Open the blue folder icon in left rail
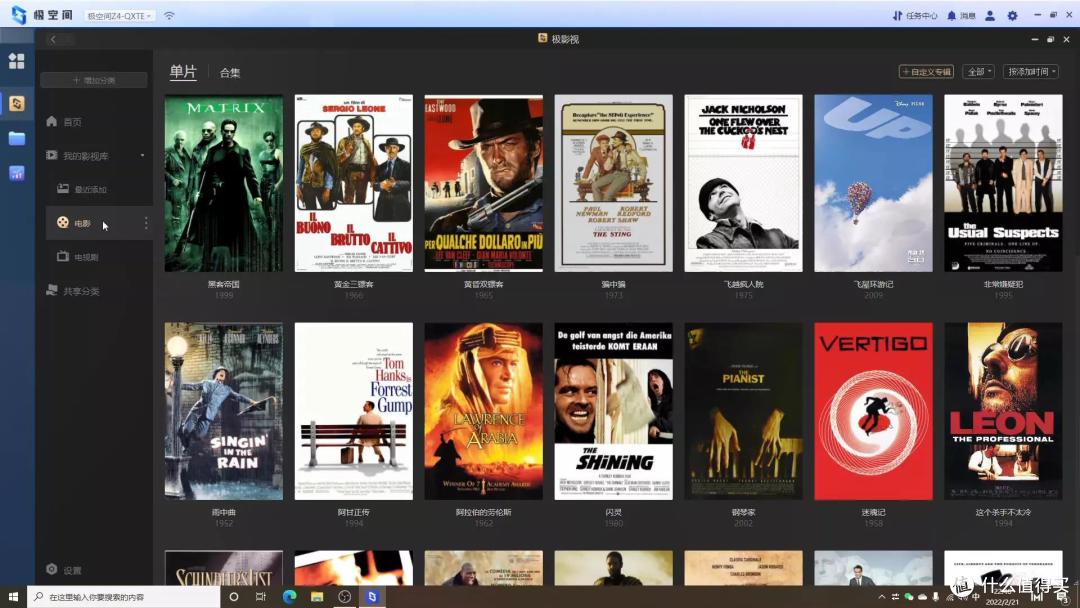The image size is (1080, 608). pyautogui.click(x=17, y=138)
